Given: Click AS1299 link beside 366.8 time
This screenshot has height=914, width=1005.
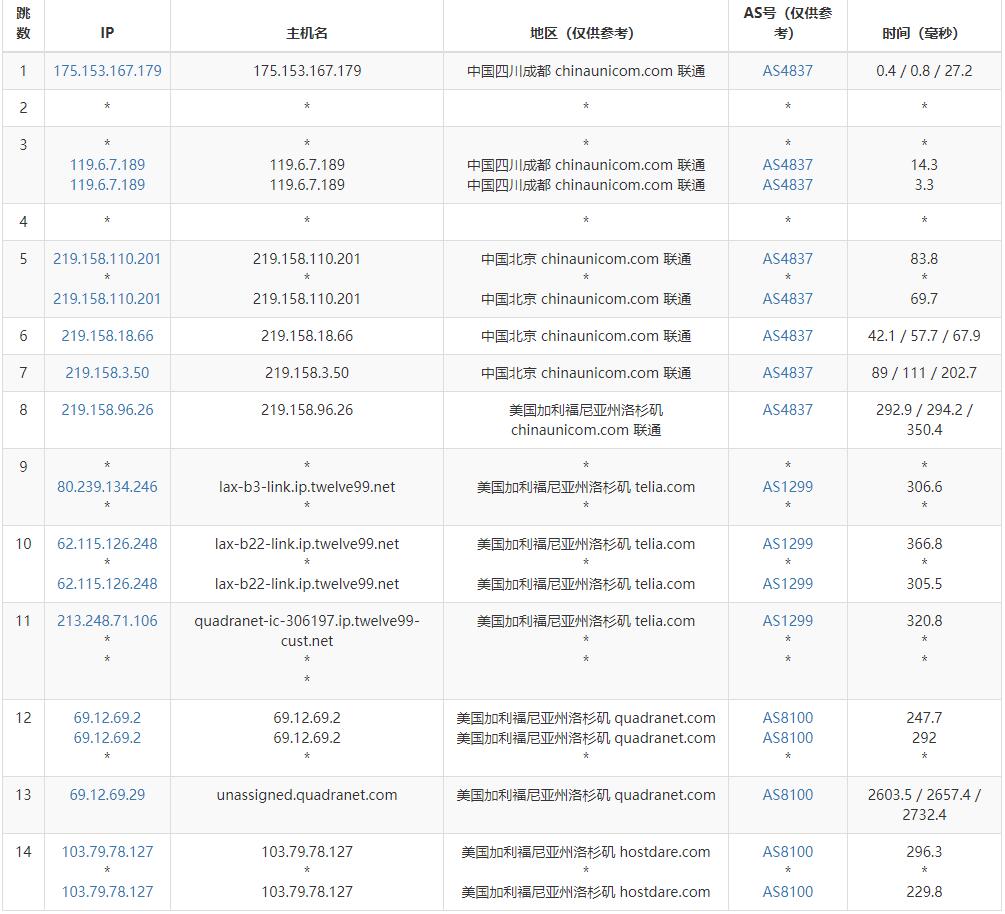Looking at the screenshot, I should click(x=787, y=544).
